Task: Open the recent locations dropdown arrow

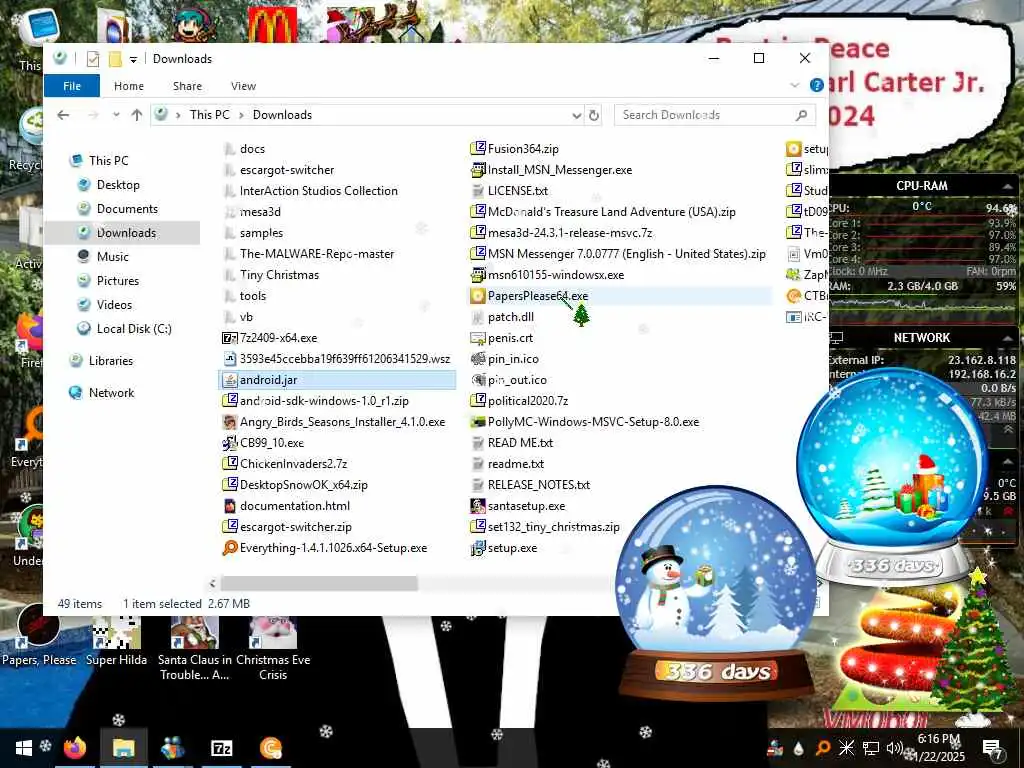Action: 116,115
